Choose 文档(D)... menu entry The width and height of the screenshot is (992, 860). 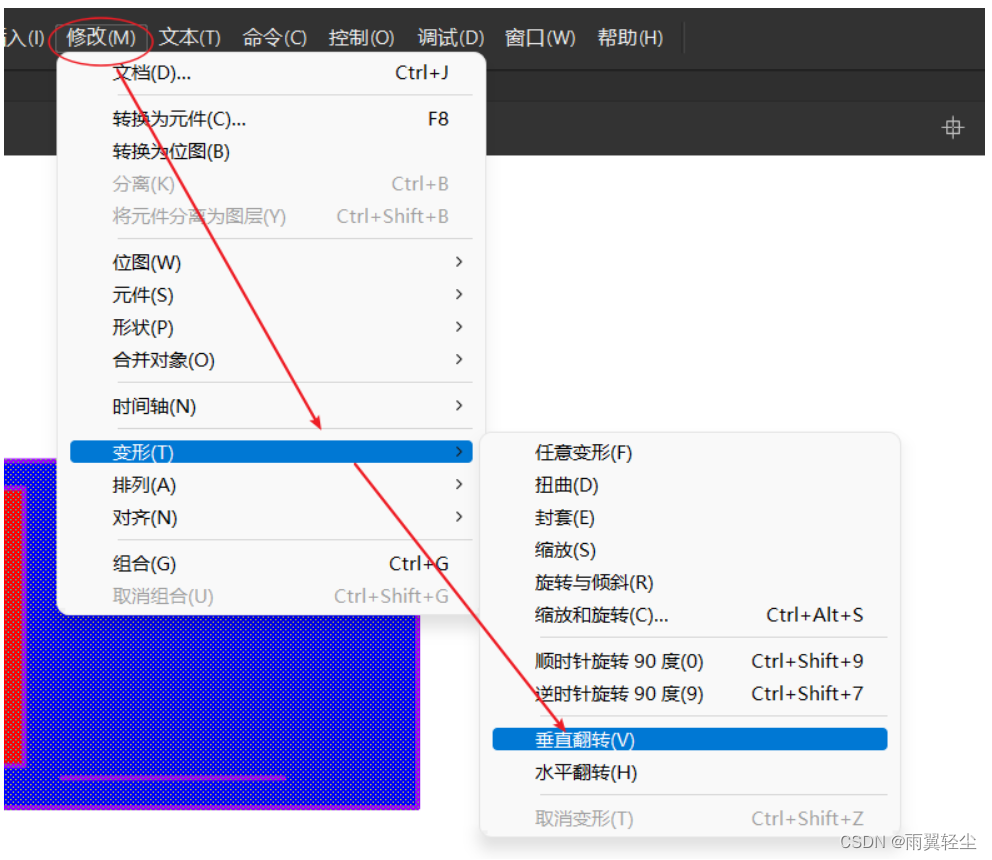tap(271, 73)
